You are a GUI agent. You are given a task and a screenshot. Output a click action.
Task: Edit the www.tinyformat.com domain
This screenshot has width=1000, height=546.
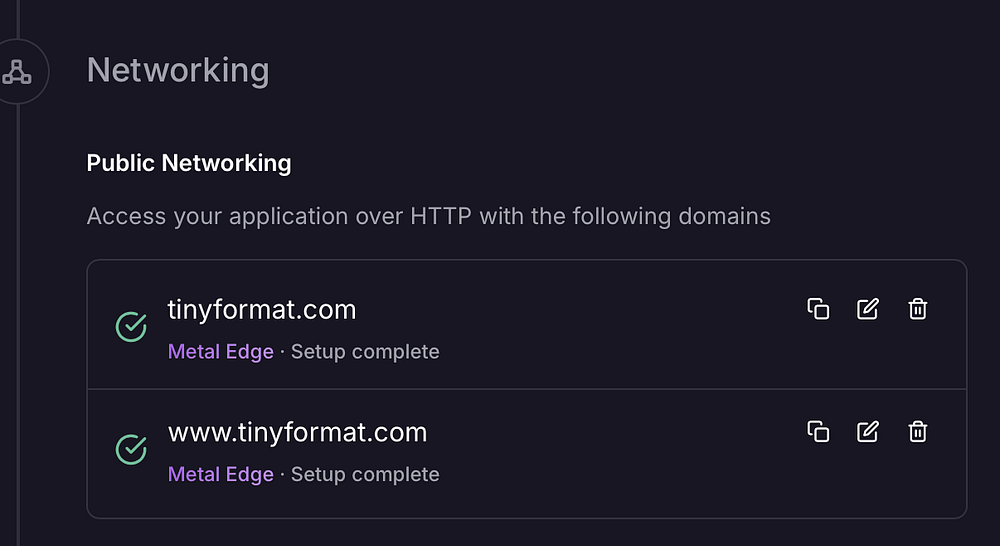click(868, 431)
